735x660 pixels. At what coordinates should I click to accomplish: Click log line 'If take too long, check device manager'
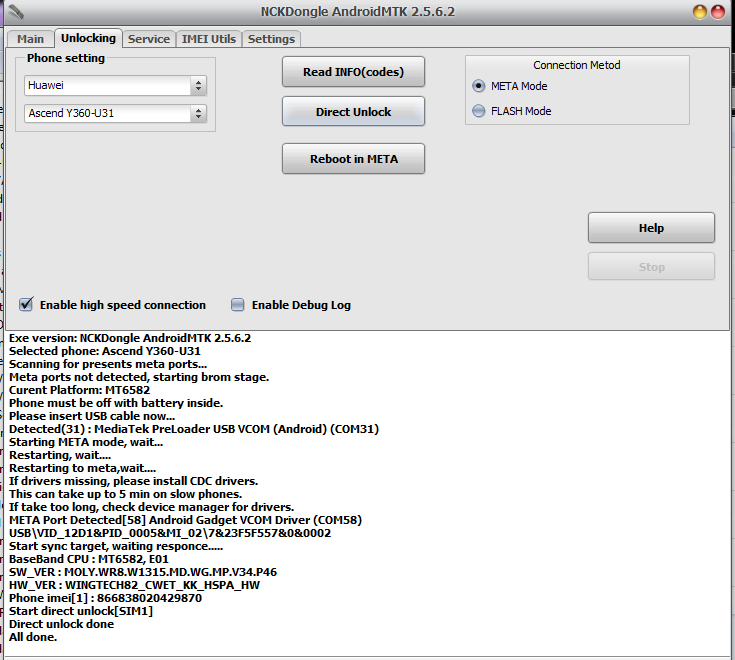click(151, 507)
